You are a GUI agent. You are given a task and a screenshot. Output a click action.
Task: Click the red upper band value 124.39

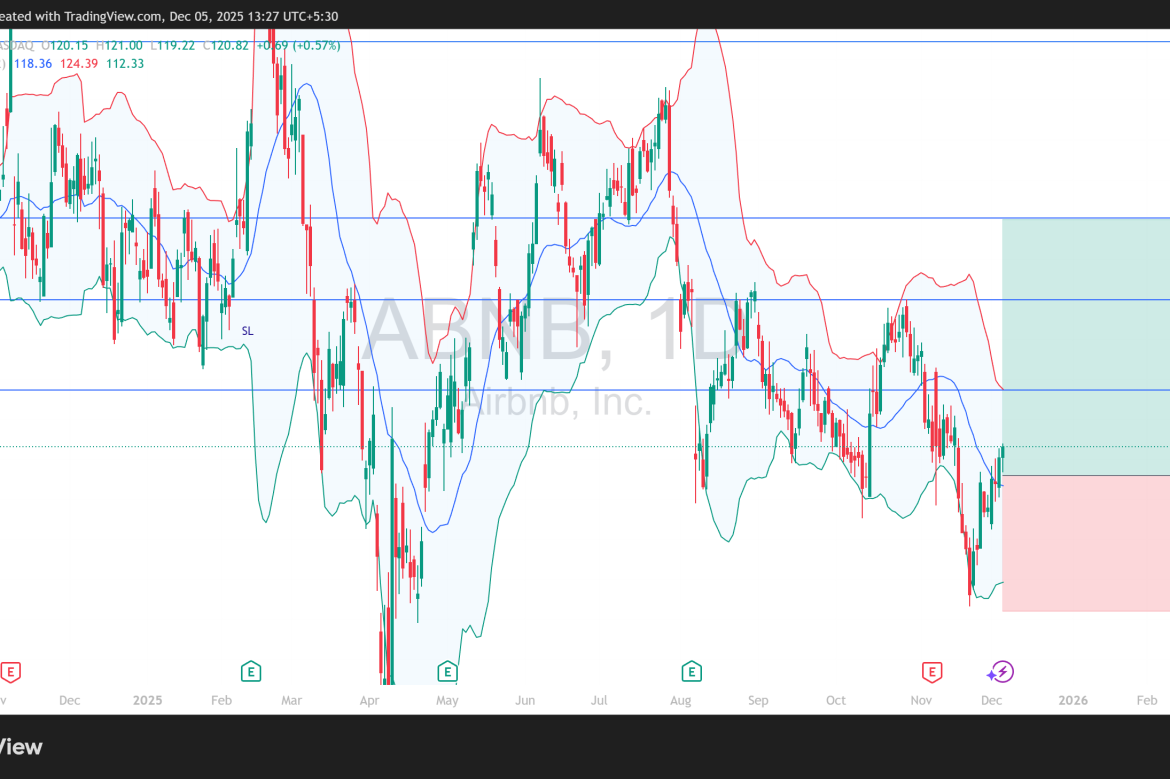tap(81, 63)
